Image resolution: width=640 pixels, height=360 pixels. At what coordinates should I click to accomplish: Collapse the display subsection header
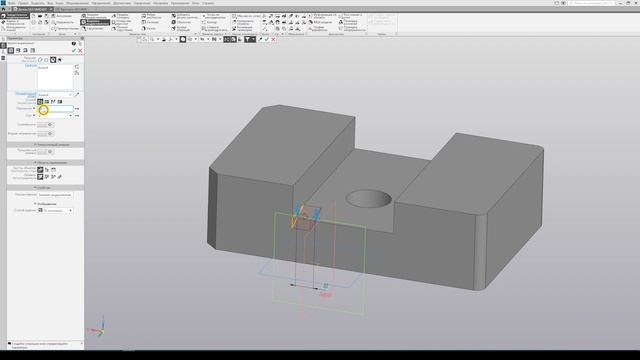(45, 203)
